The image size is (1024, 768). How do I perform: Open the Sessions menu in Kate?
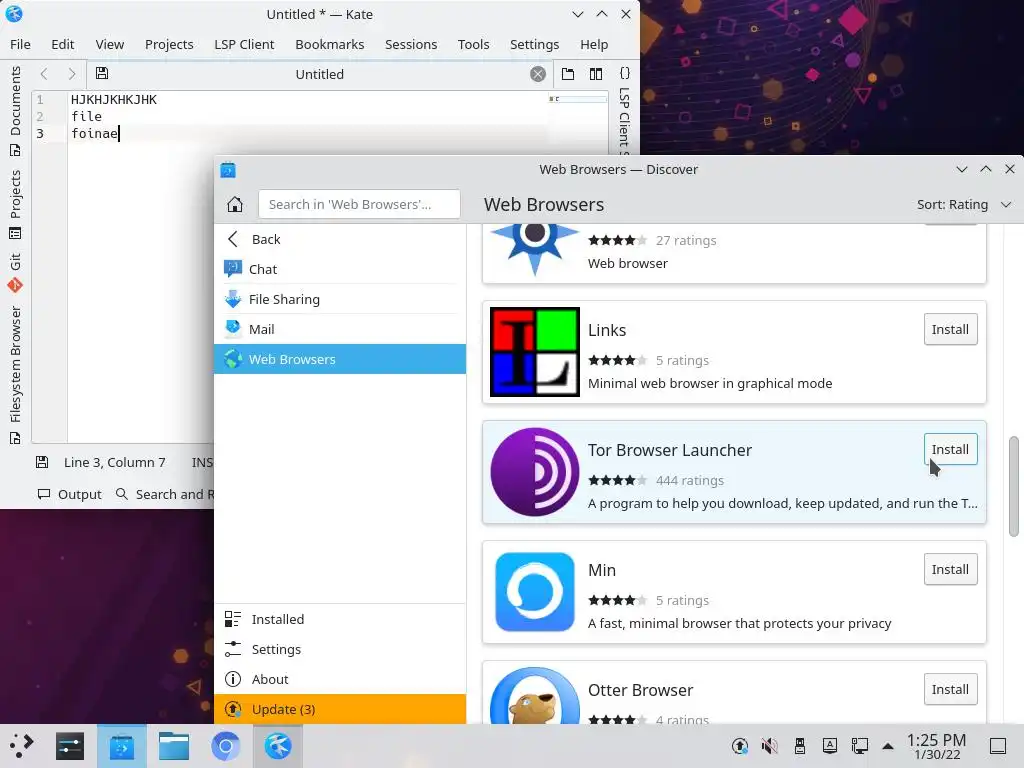tap(411, 44)
